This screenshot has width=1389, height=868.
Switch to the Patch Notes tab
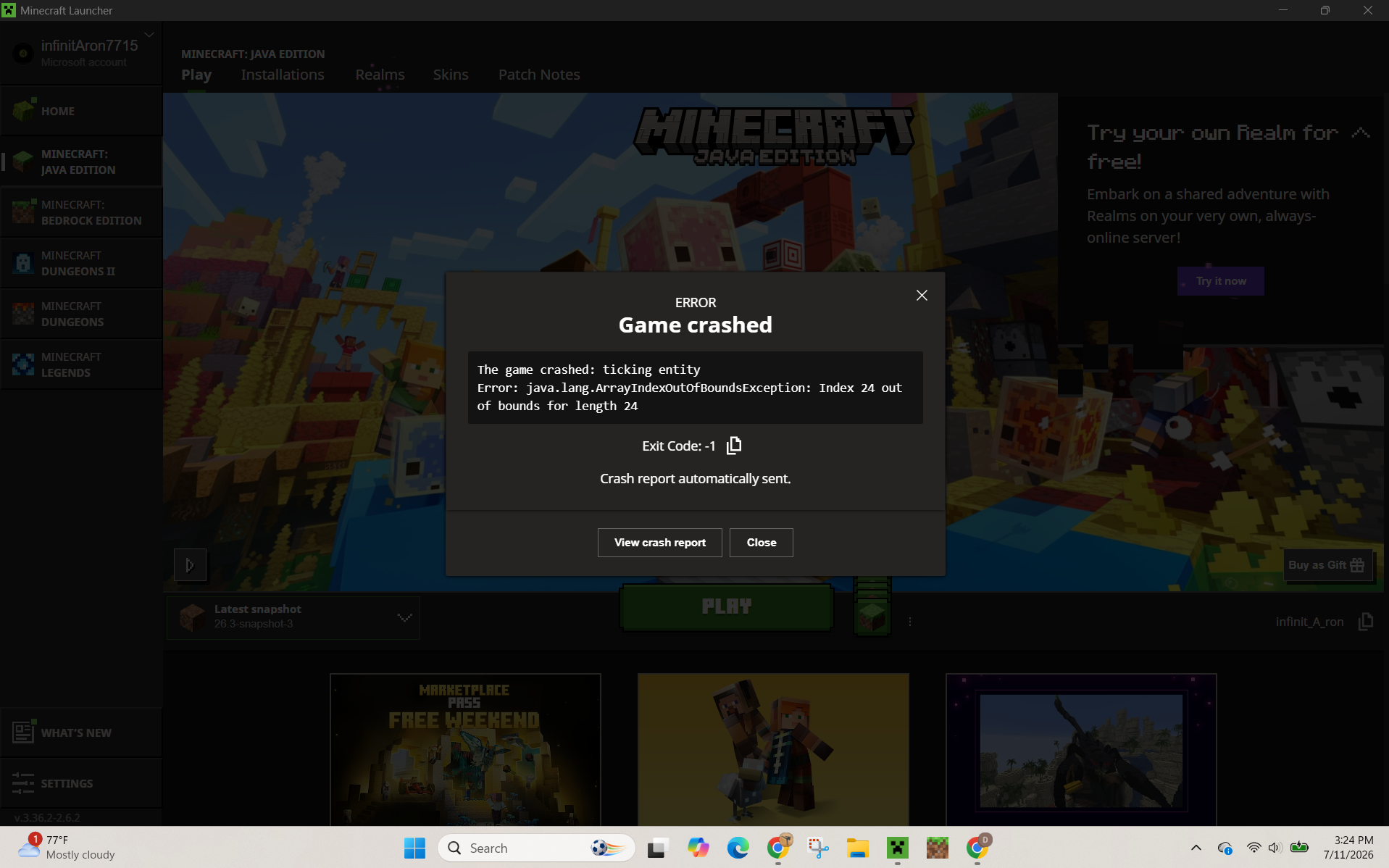click(x=539, y=75)
